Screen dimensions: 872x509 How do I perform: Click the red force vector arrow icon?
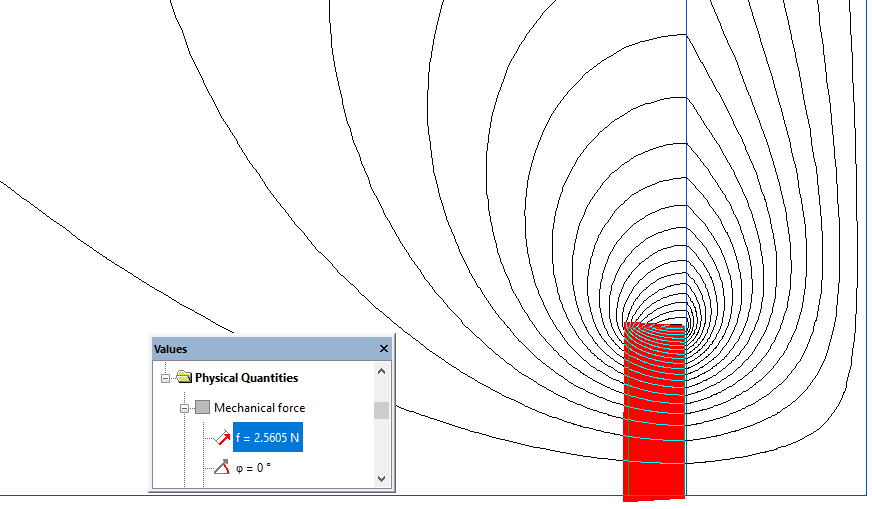[222, 437]
